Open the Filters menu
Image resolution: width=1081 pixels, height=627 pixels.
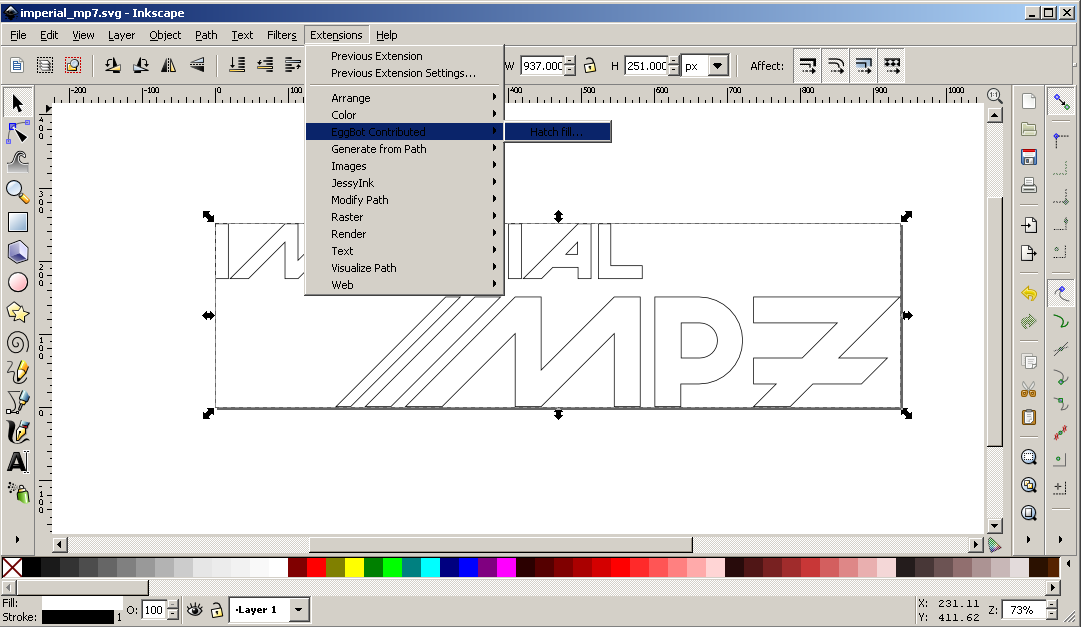pos(281,35)
